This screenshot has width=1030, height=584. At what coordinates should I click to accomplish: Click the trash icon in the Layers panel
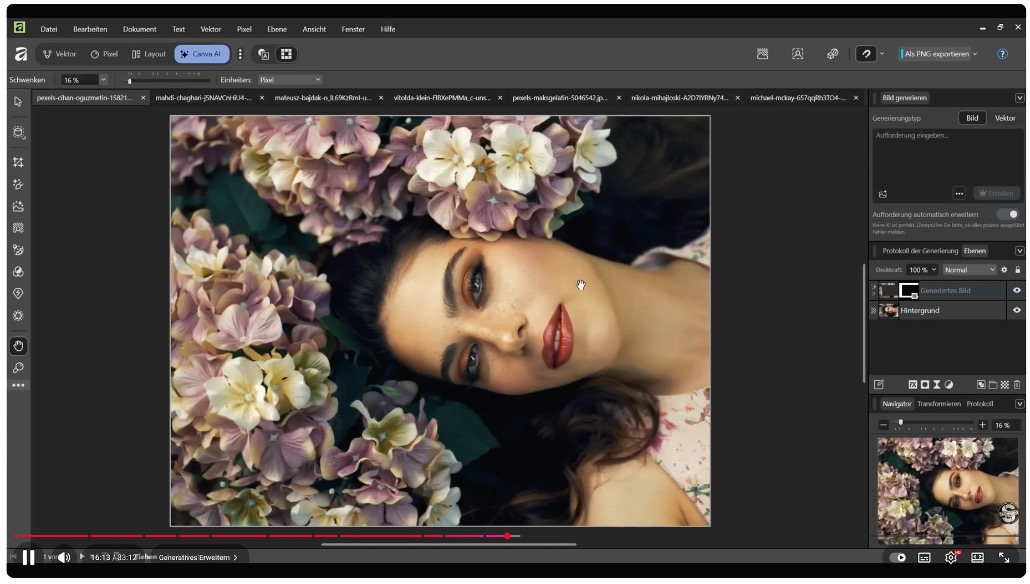1017,384
